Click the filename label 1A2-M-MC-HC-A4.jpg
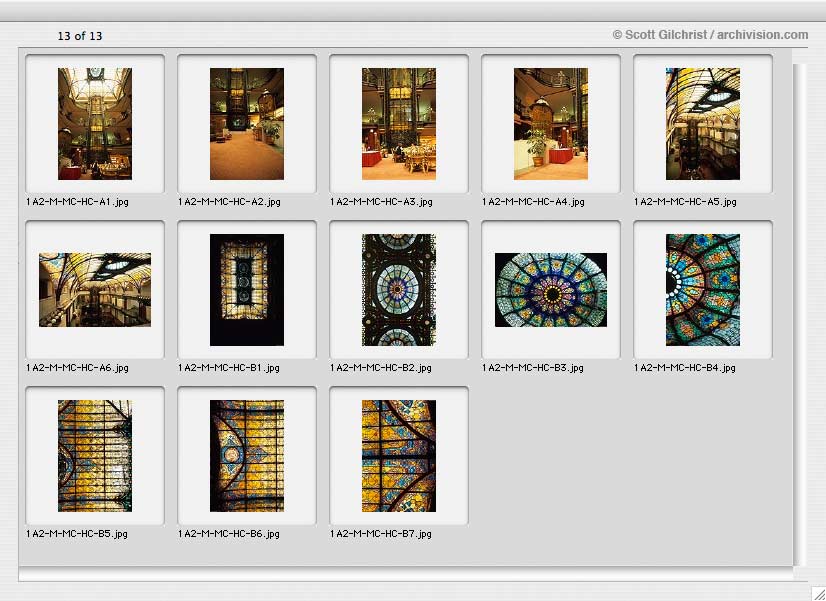 click(533, 202)
